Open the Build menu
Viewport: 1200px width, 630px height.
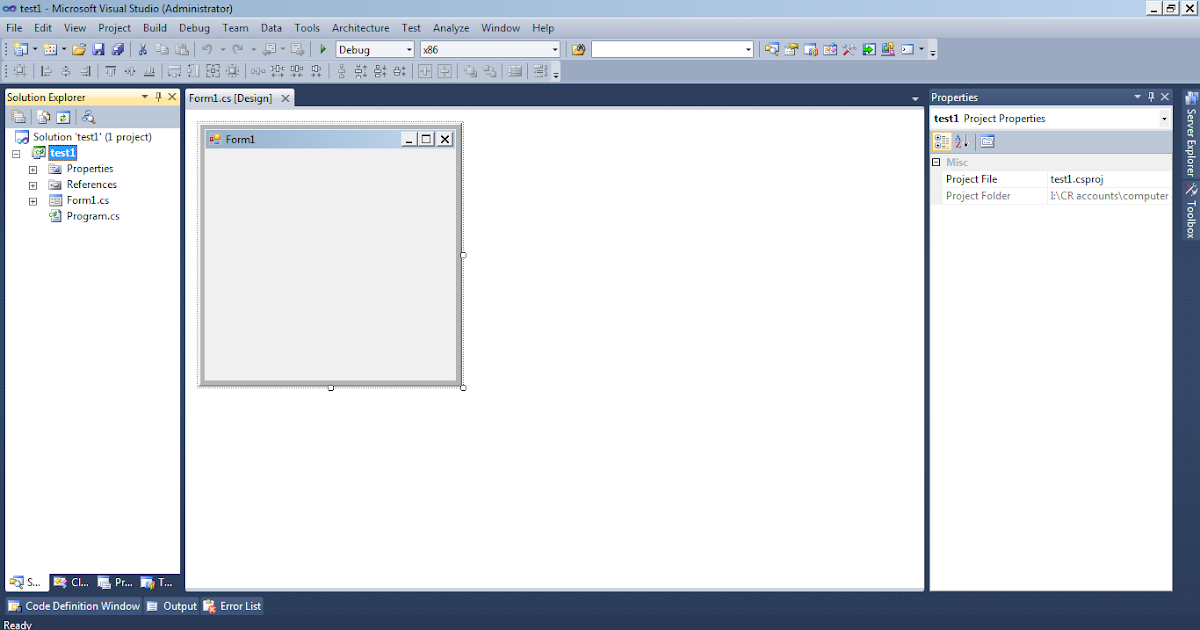coord(154,28)
